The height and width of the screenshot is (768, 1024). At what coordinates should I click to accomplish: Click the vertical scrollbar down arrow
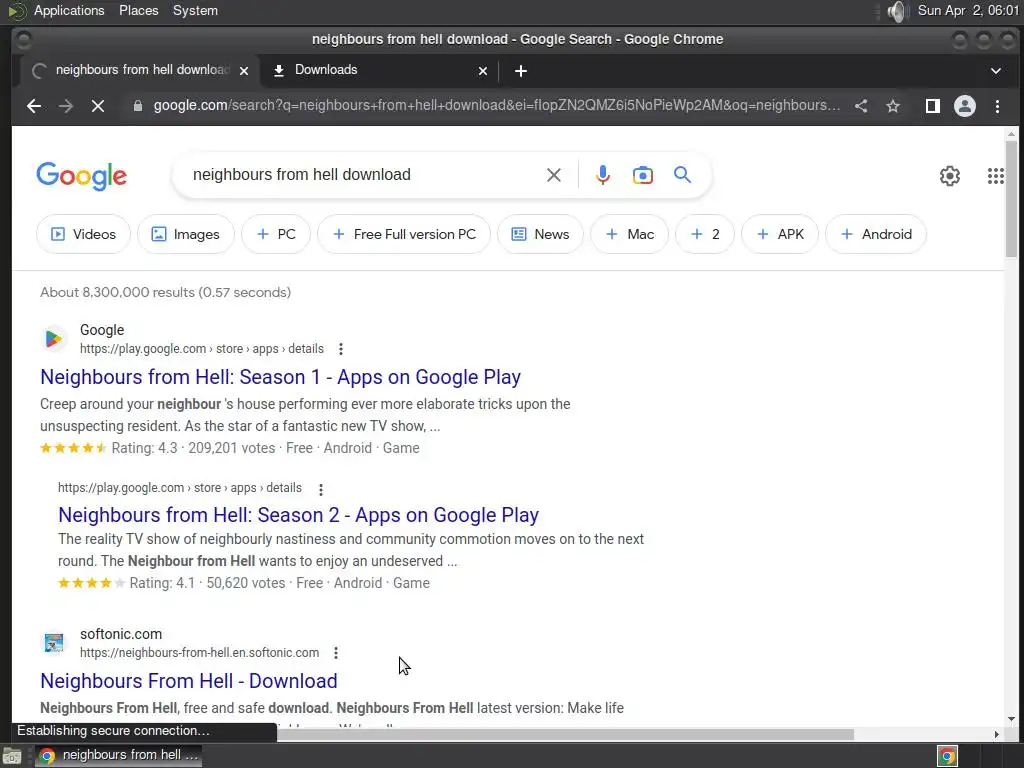tap(1012, 719)
